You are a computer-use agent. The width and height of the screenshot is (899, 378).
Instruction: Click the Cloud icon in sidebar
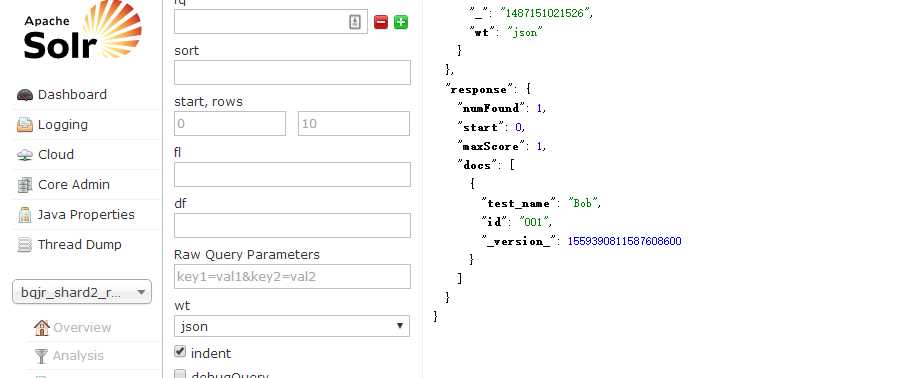(25, 155)
